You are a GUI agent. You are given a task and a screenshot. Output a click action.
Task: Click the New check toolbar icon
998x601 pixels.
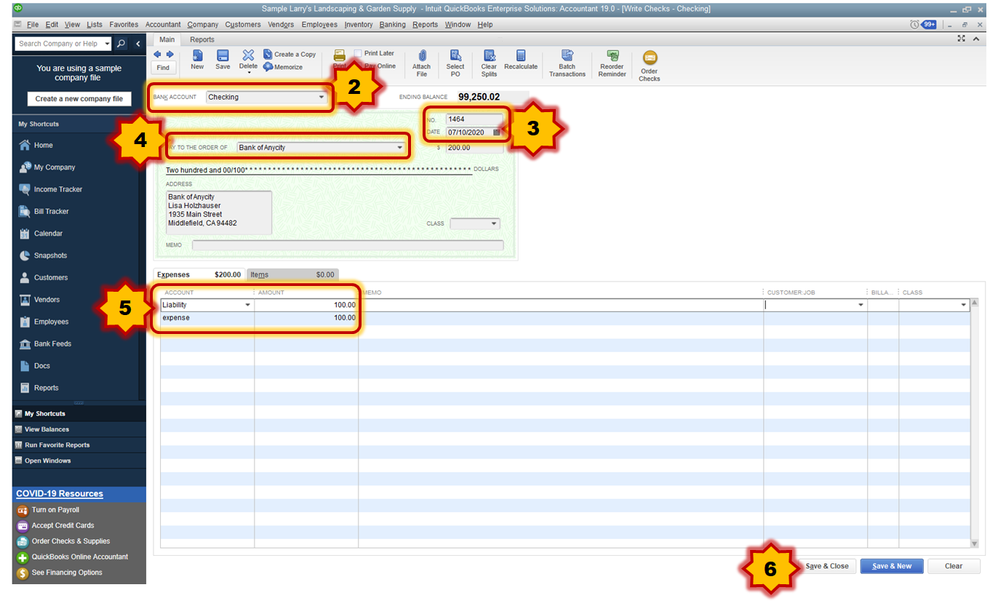[197, 55]
